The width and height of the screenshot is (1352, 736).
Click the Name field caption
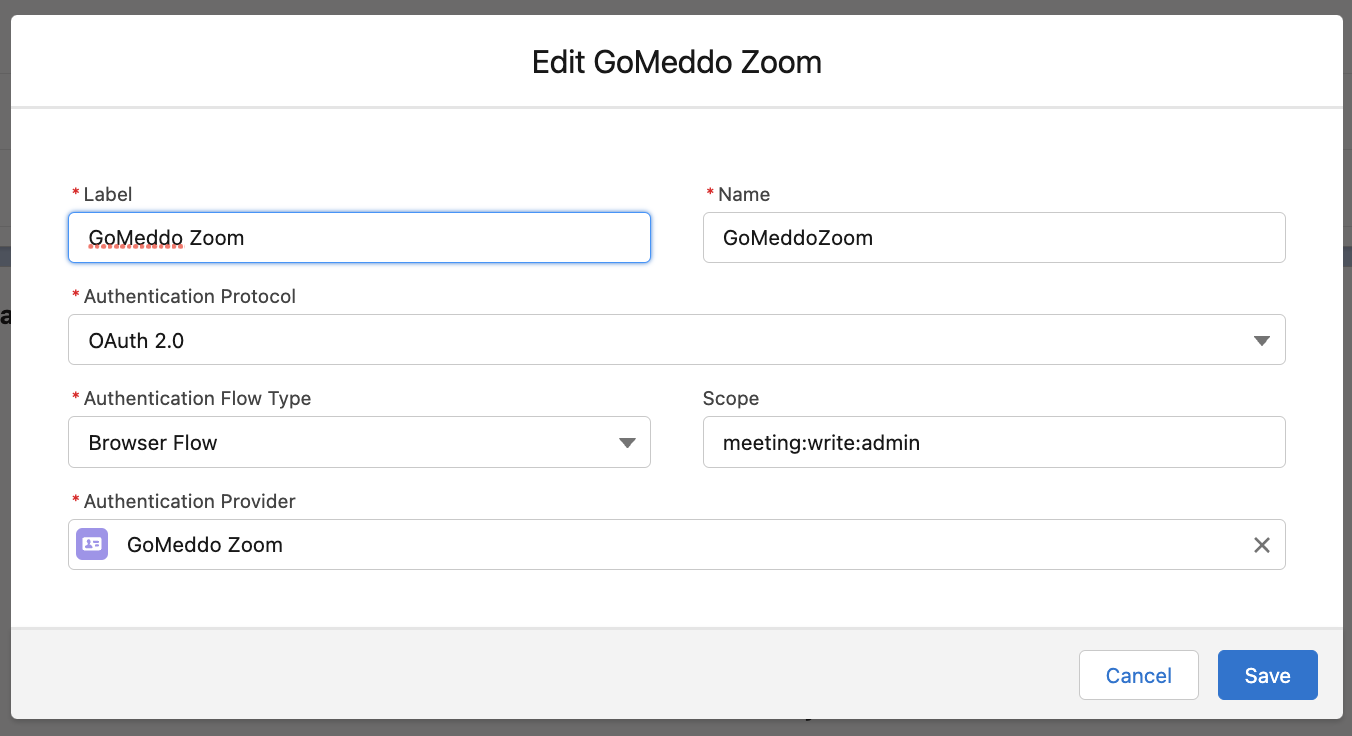[x=744, y=194]
